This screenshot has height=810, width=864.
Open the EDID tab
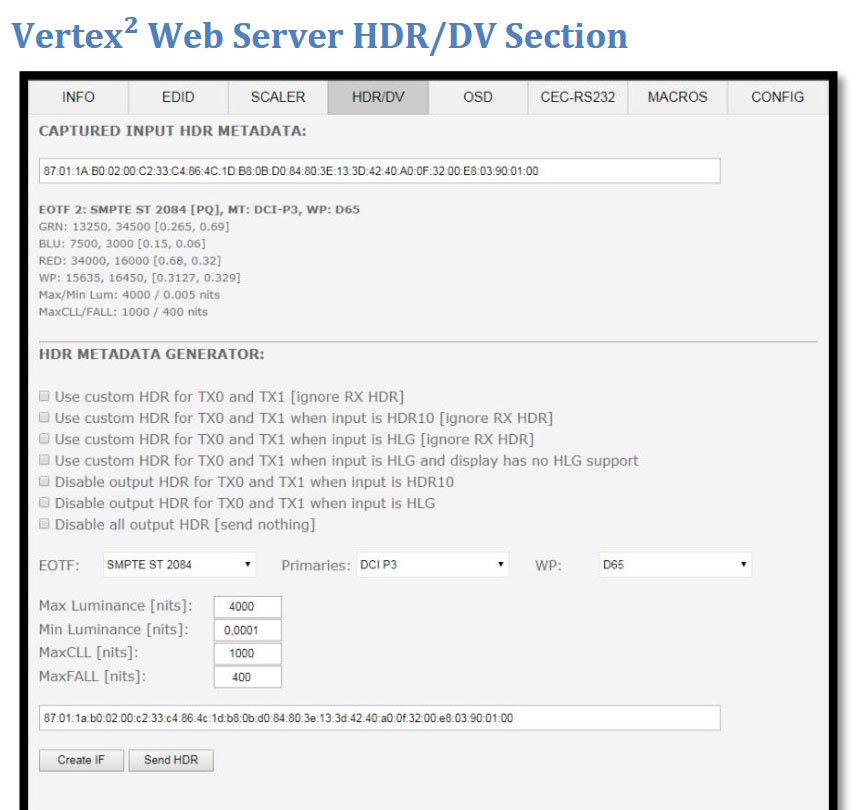(x=177, y=97)
